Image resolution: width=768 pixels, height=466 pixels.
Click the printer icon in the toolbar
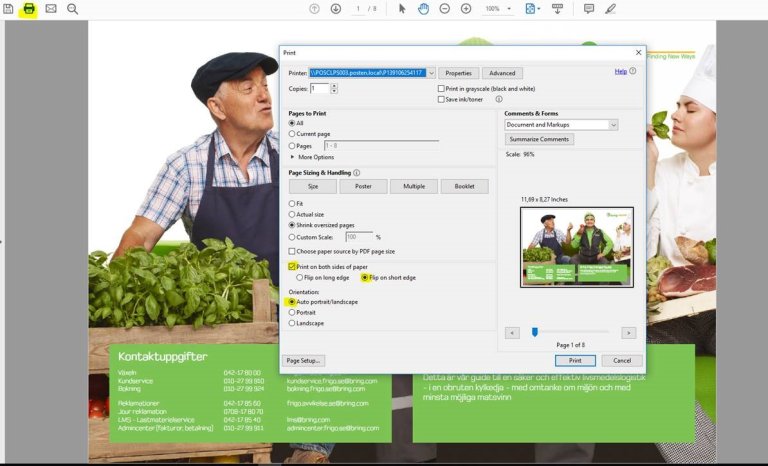[29, 8]
